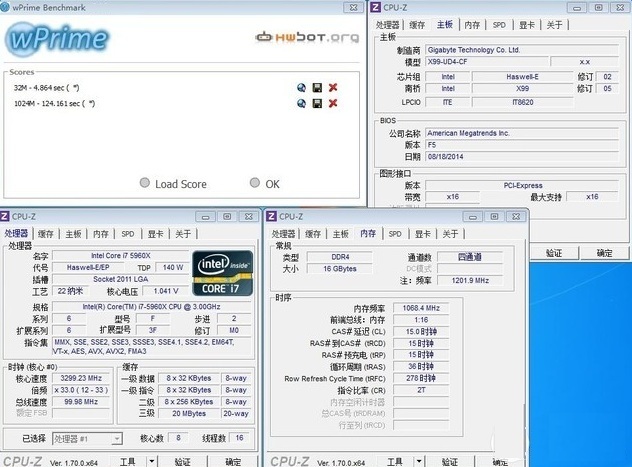Image resolution: width=632 pixels, height=467 pixels.
Task: Click the 1201.9 MHz frequency value
Action: coord(470,280)
